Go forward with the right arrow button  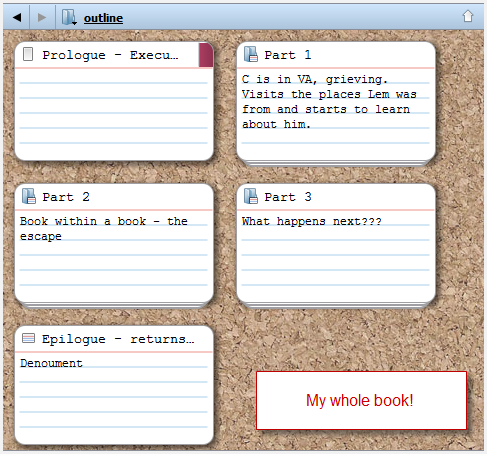click(x=42, y=17)
